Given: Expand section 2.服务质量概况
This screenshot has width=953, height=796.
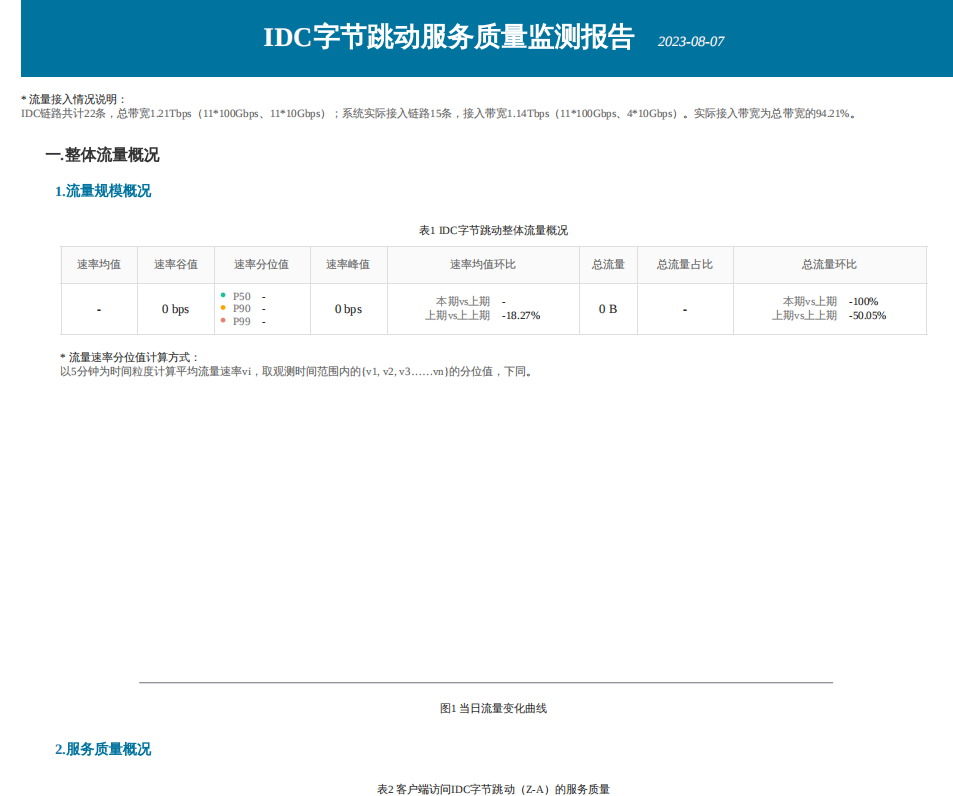Looking at the screenshot, I should (x=104, y=749).
